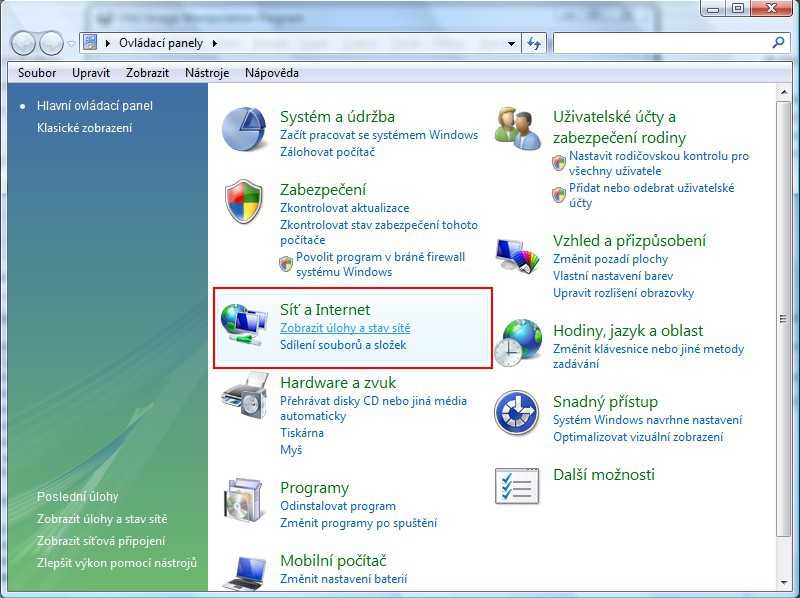Open the Zabezpečení heading

point(323,189)
